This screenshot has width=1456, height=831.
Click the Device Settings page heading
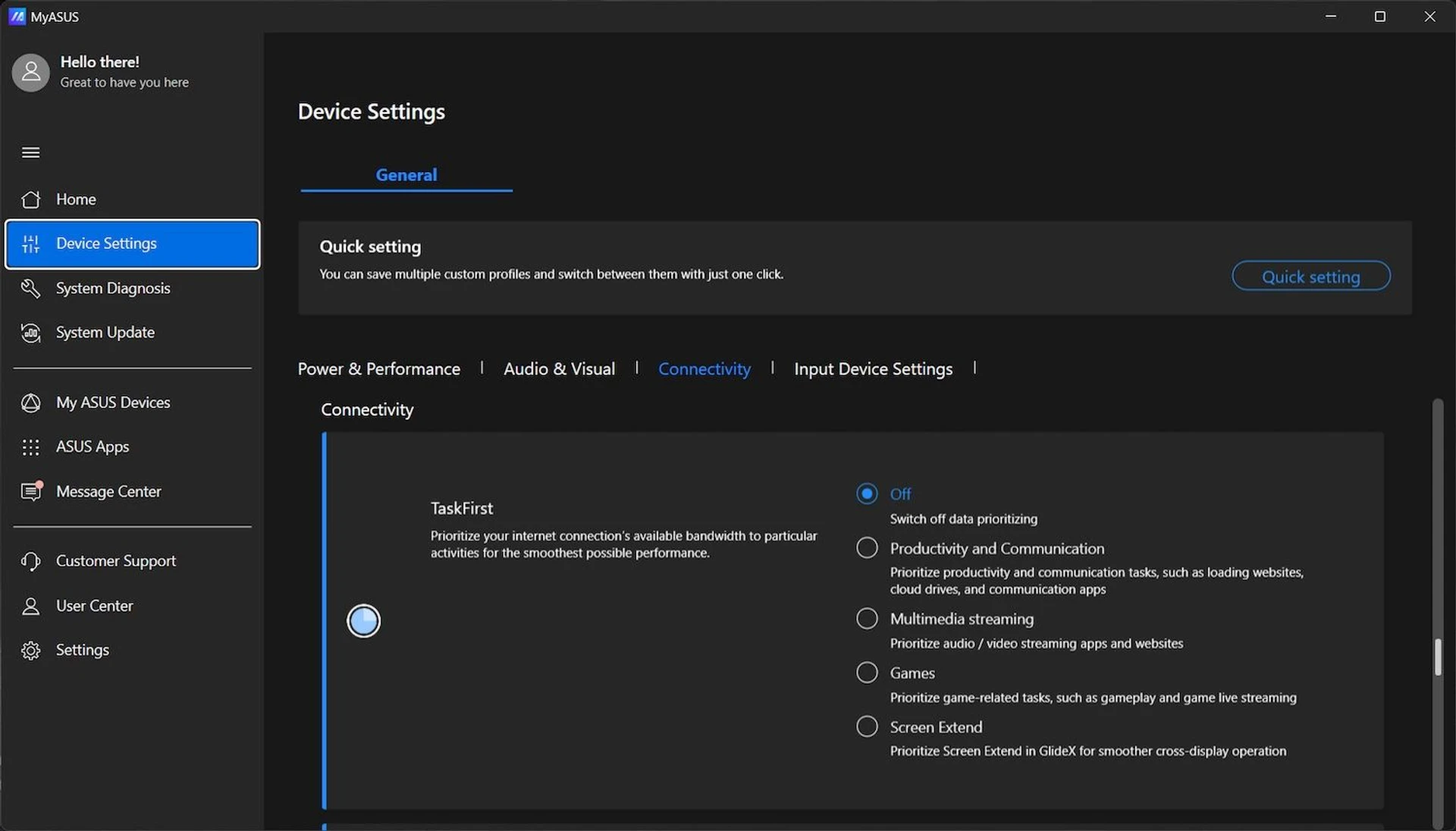click(372, 112)
